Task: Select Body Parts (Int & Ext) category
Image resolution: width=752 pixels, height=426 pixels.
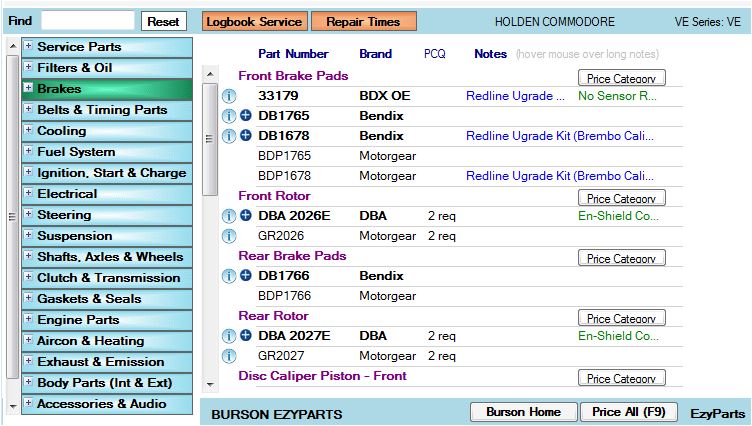Action: coord(107,383)
